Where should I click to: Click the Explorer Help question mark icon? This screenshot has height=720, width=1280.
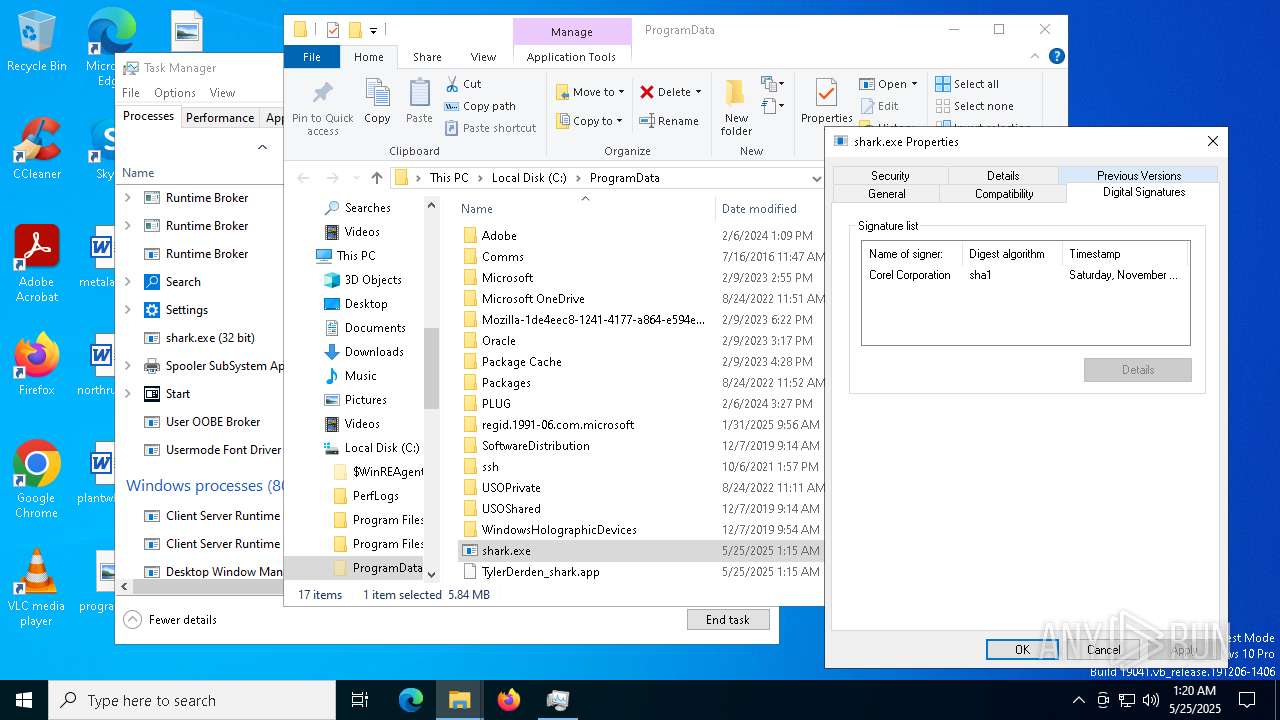1056,57
